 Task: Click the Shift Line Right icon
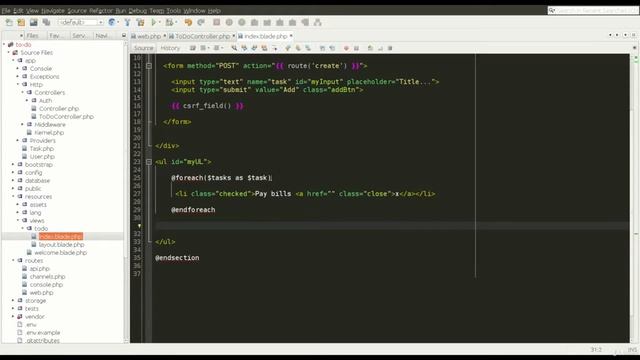(x=333, y=48)
